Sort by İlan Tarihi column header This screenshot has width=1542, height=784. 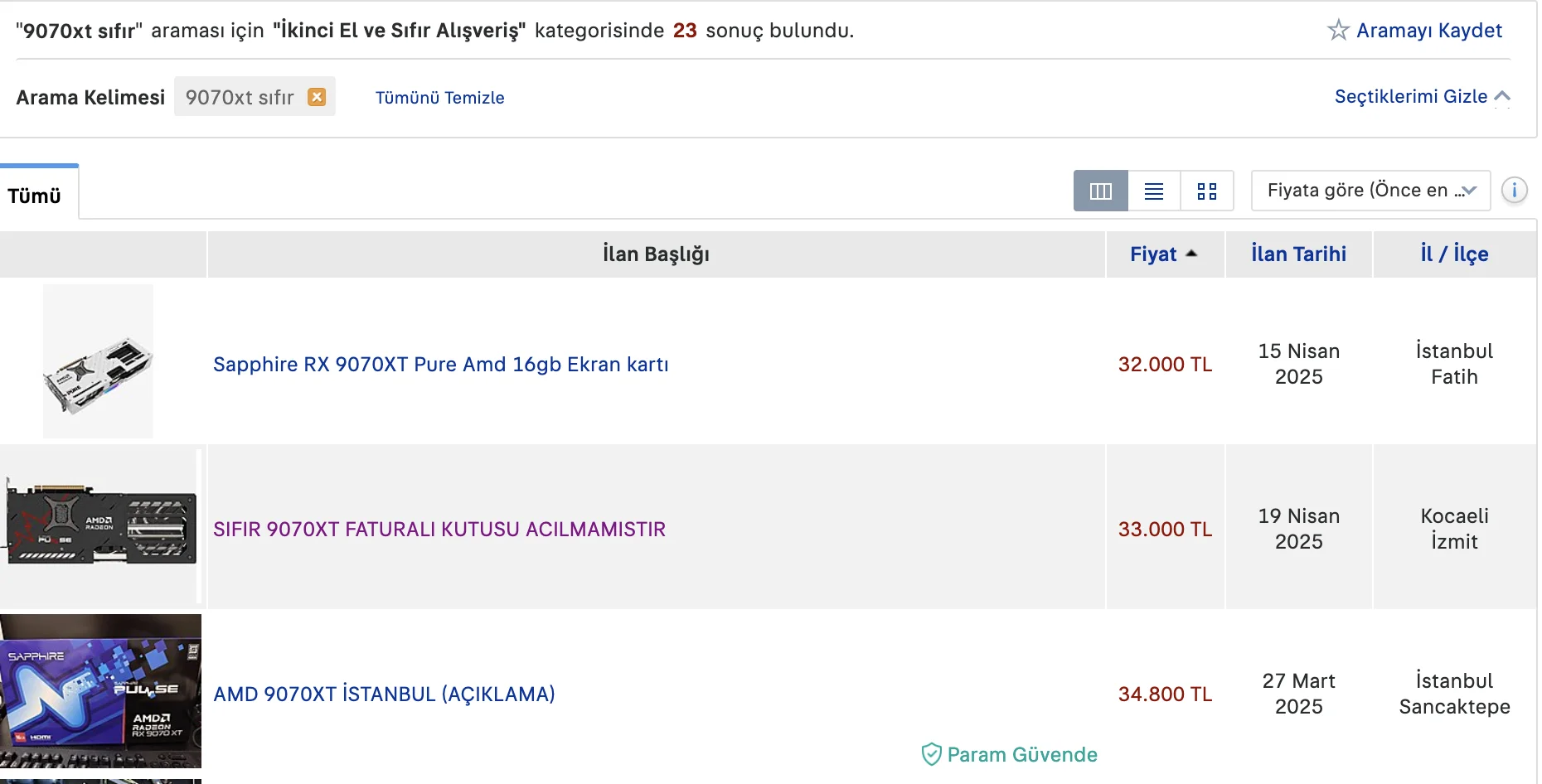[1298, 254]
